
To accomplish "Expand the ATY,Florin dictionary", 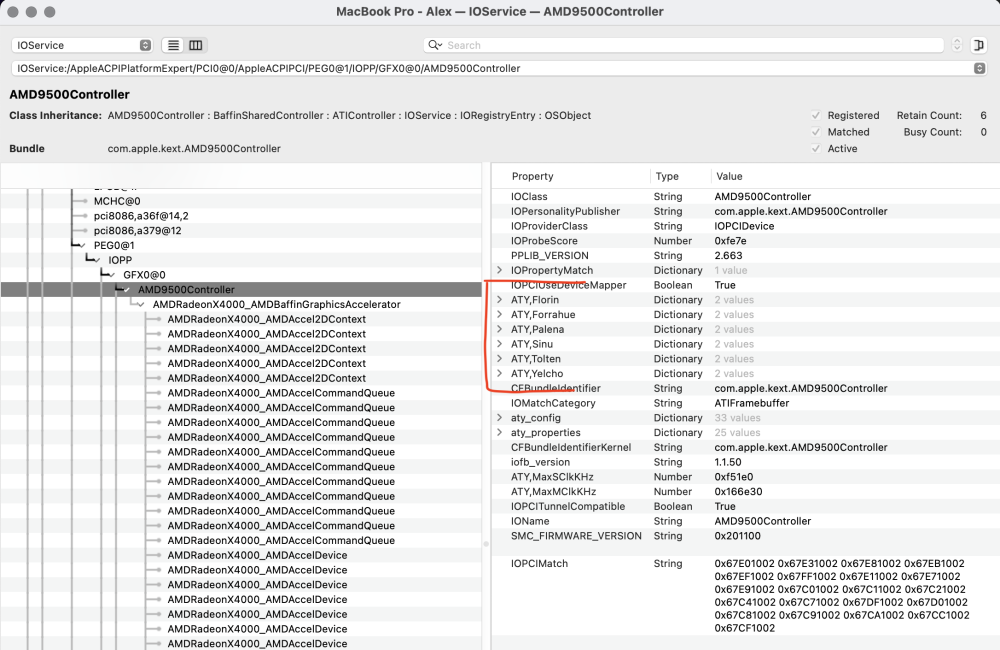I will pos(499,300).
